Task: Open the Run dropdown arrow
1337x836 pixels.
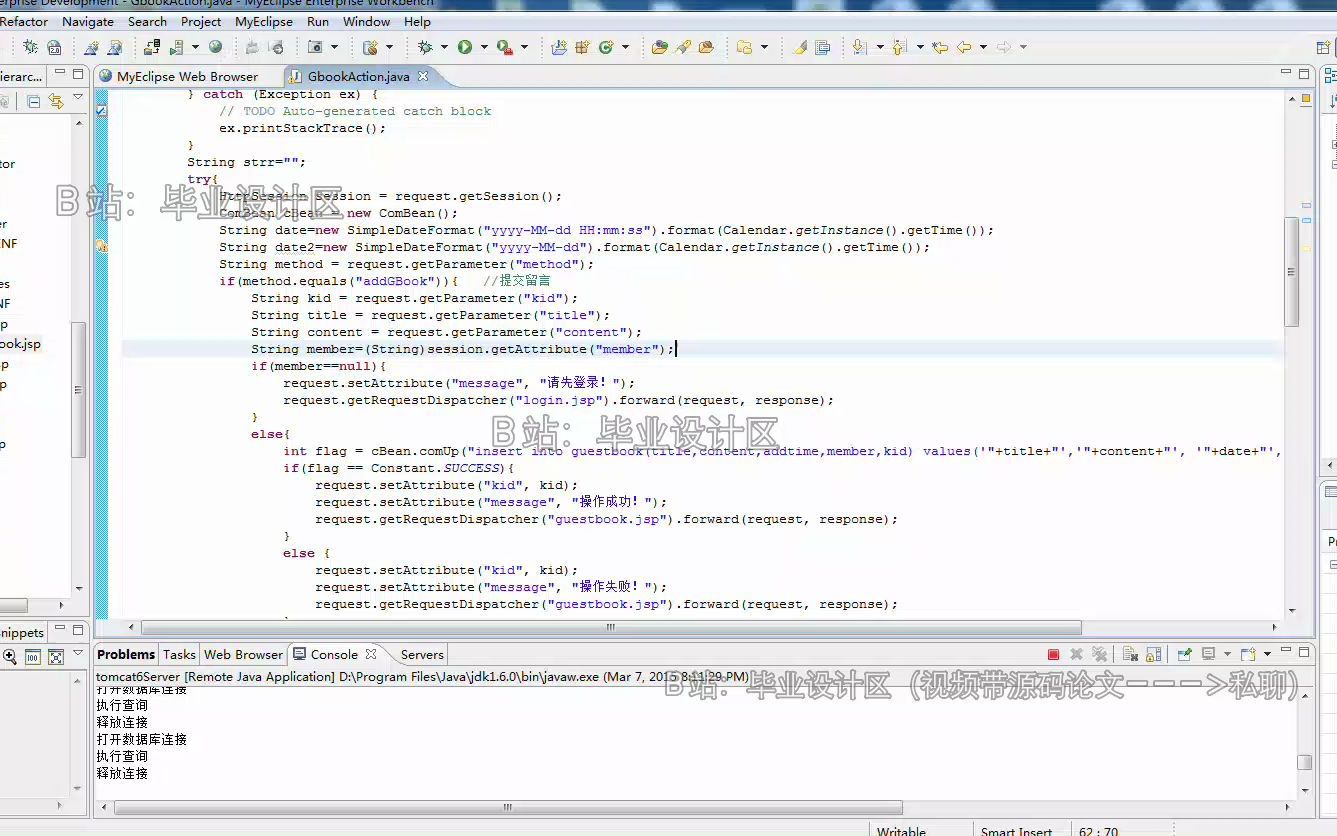Action: [x=484, y=47]
